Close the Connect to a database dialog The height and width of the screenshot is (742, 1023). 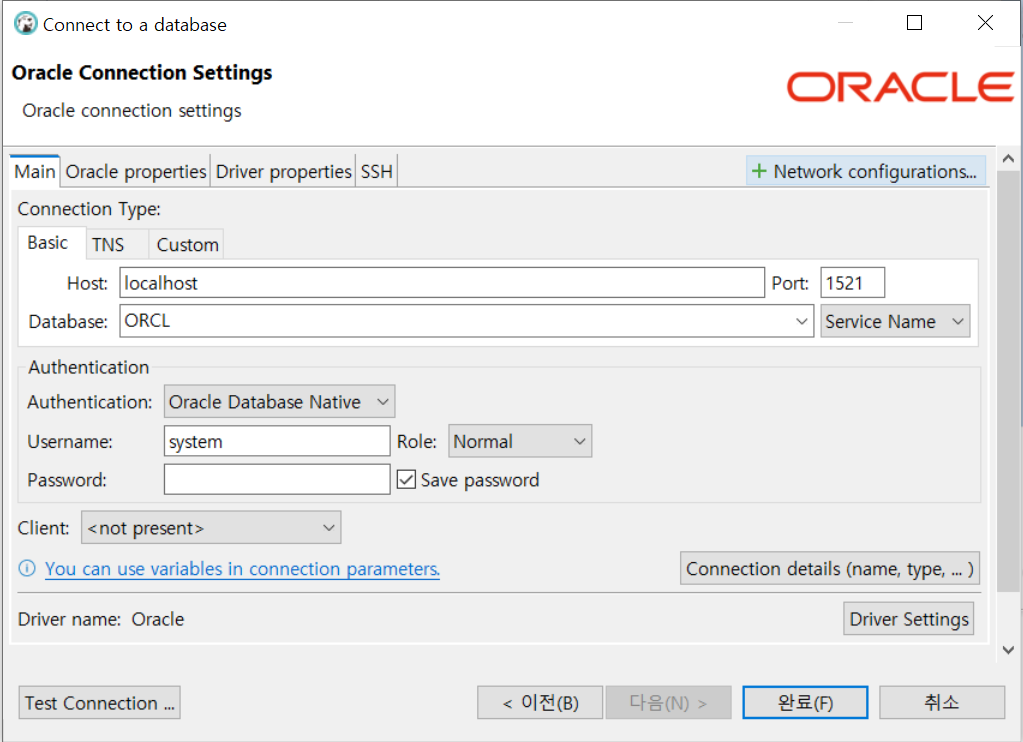[x=985, y=23]
